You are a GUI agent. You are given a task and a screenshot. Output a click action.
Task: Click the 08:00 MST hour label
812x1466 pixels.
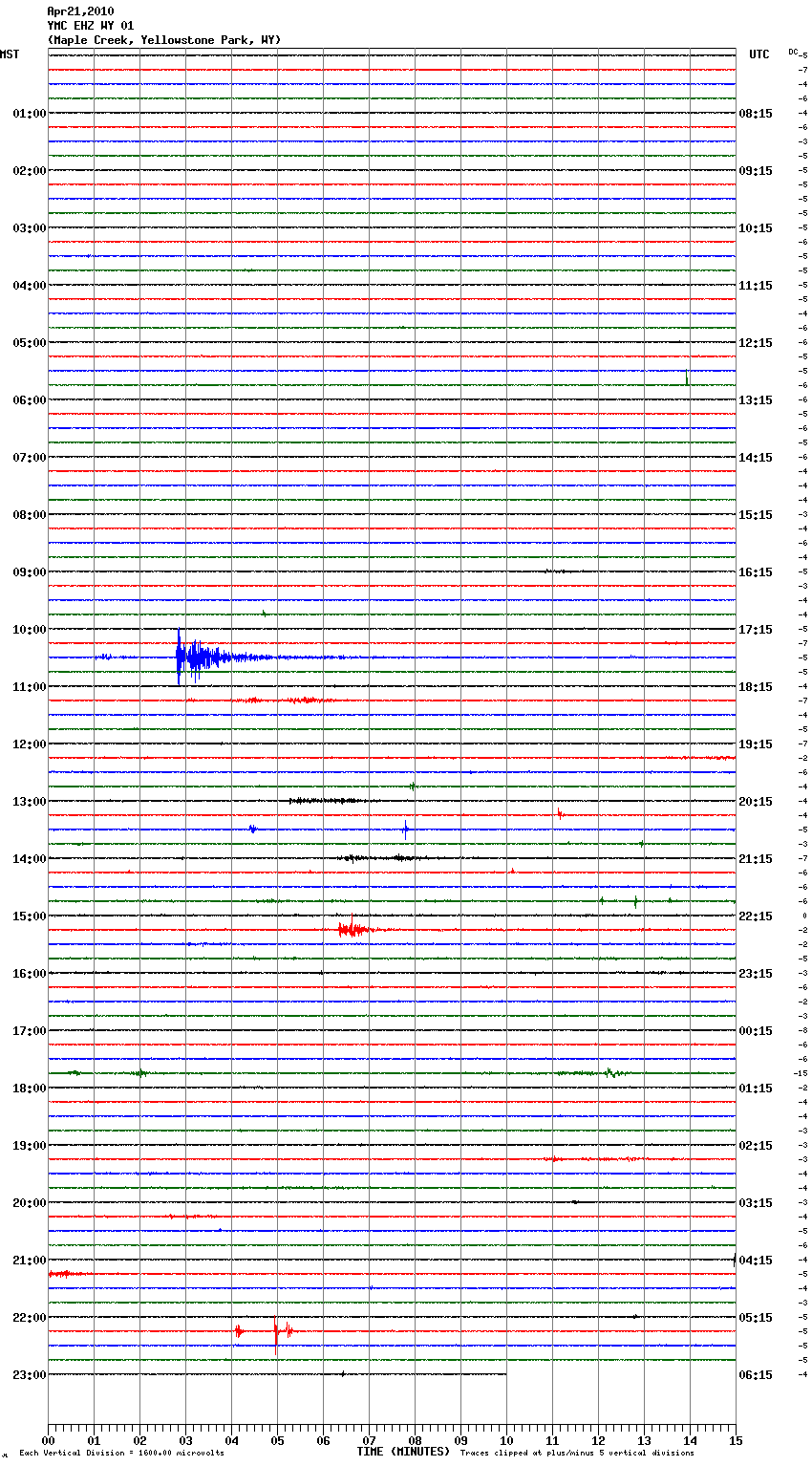pyautogui.click(x=30, y=515)
